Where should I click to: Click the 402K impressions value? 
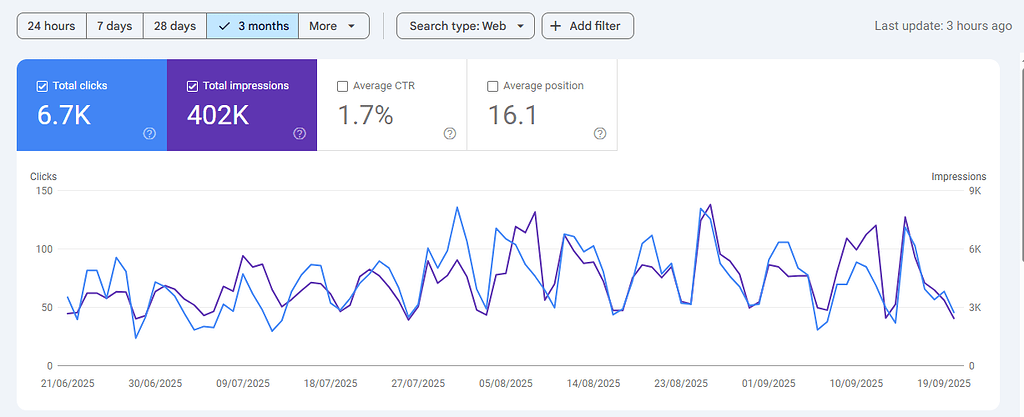coord(218,115)
